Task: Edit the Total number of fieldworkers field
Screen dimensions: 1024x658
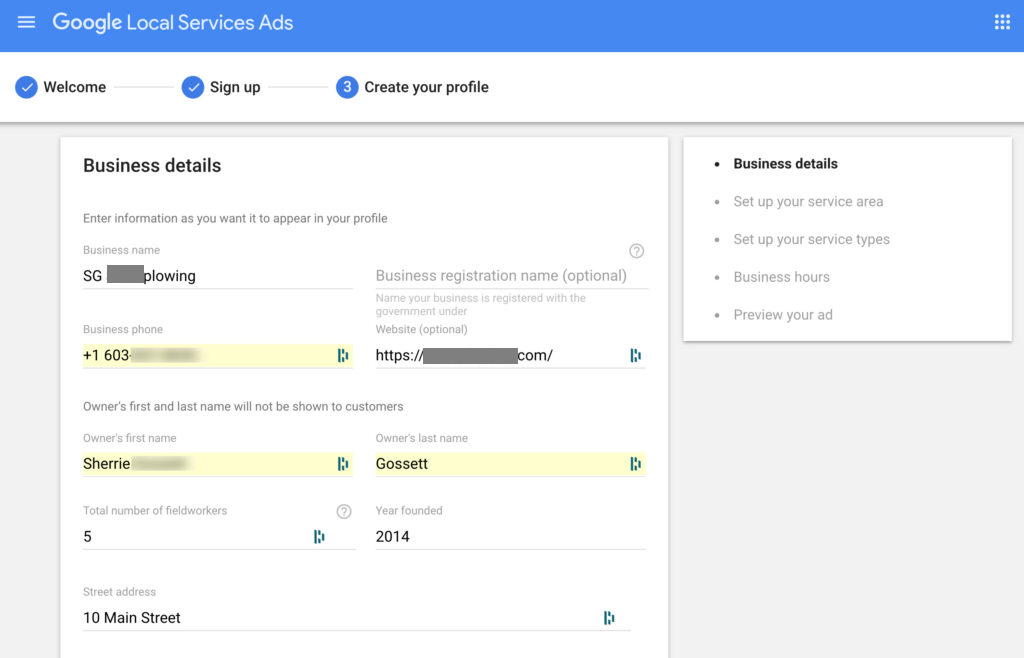Action: [219, 537]
